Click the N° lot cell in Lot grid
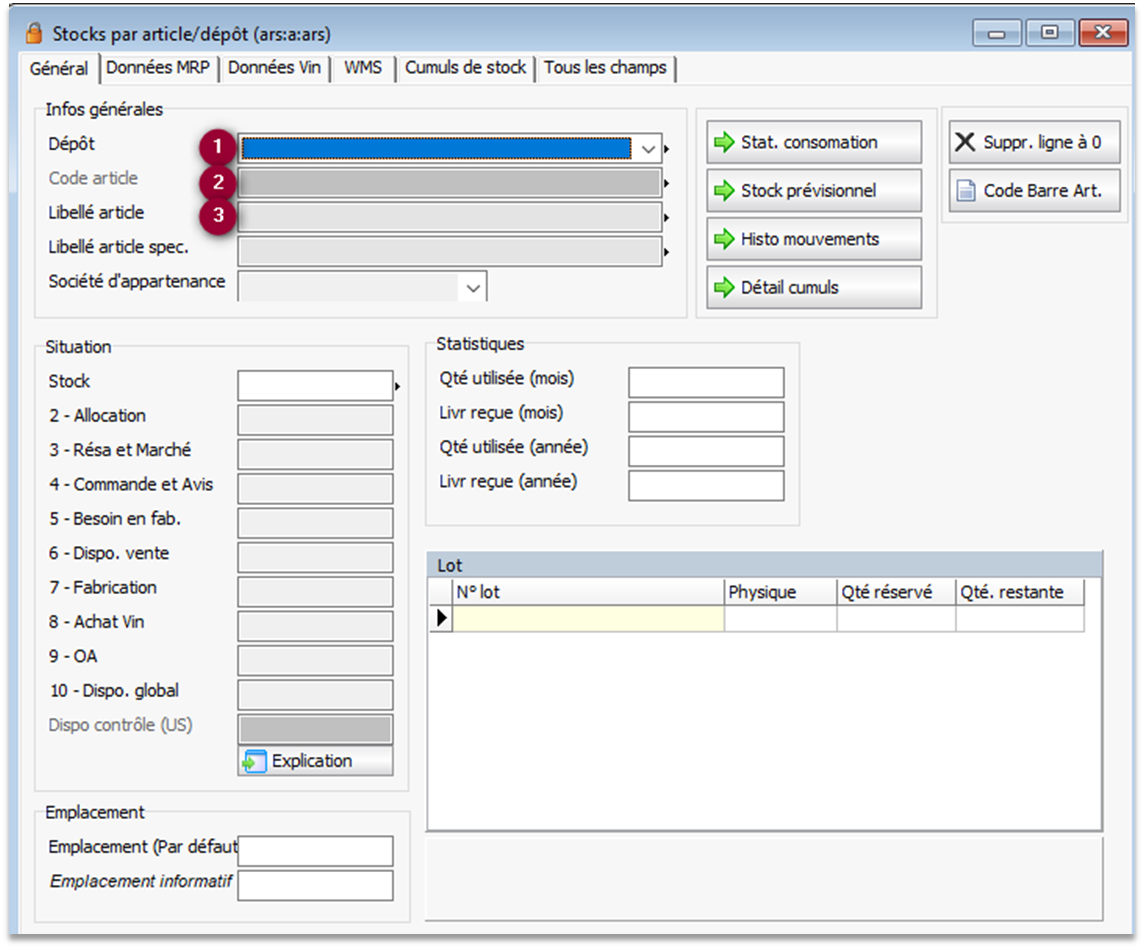Screen dimensions: 1144x949 (x=588, y=620)
